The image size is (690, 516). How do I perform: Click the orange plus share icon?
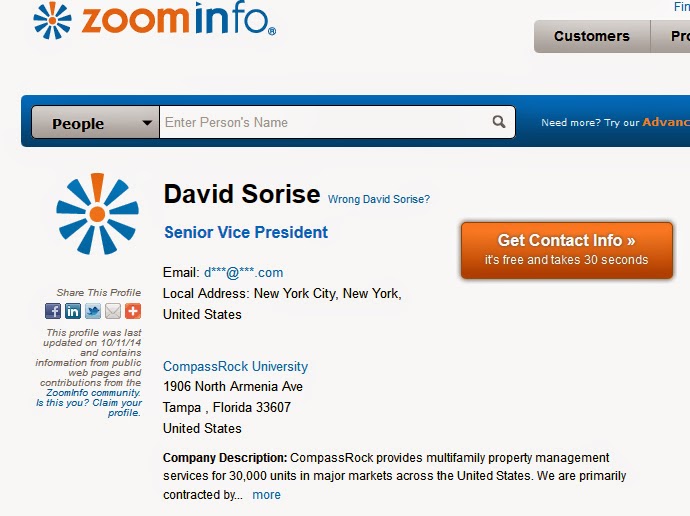(x=133, y=311)
